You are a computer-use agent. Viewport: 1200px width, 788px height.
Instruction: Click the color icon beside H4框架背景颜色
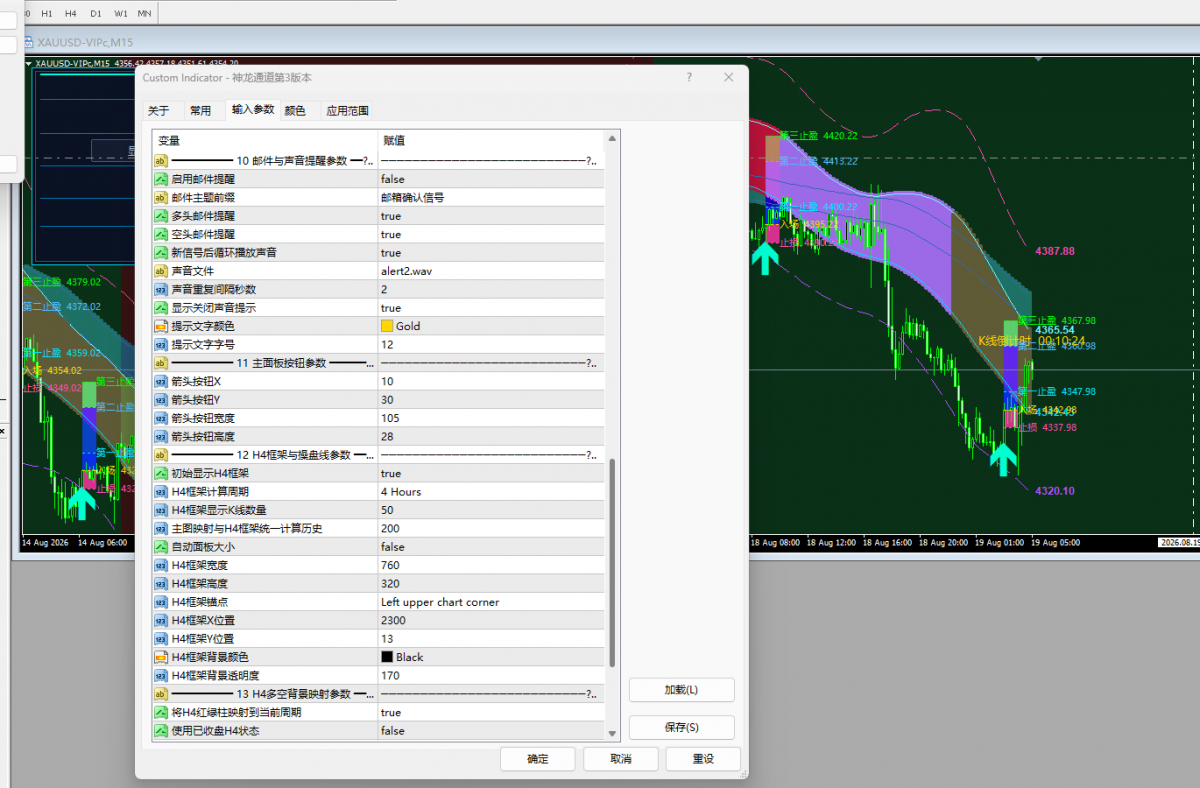161,657
